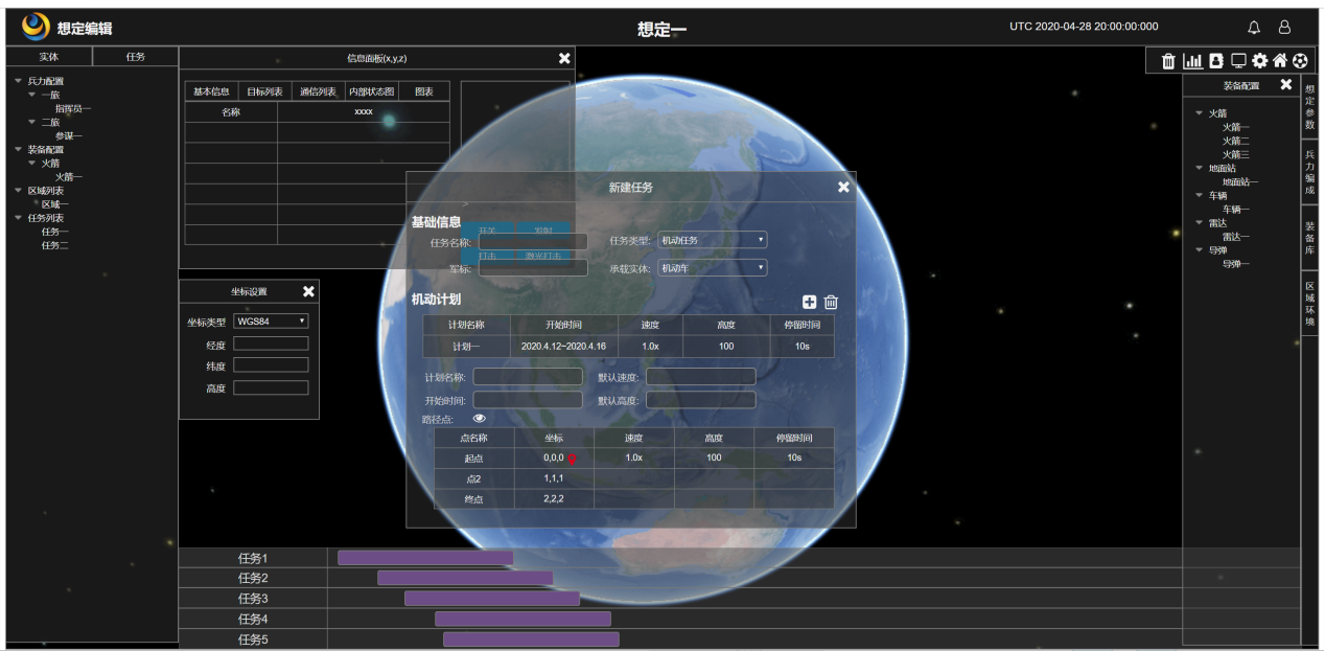This screenshot has height=656, width=1324.
Task: Add a new plan with the plus icon
Action: click(x=809, y=302)
